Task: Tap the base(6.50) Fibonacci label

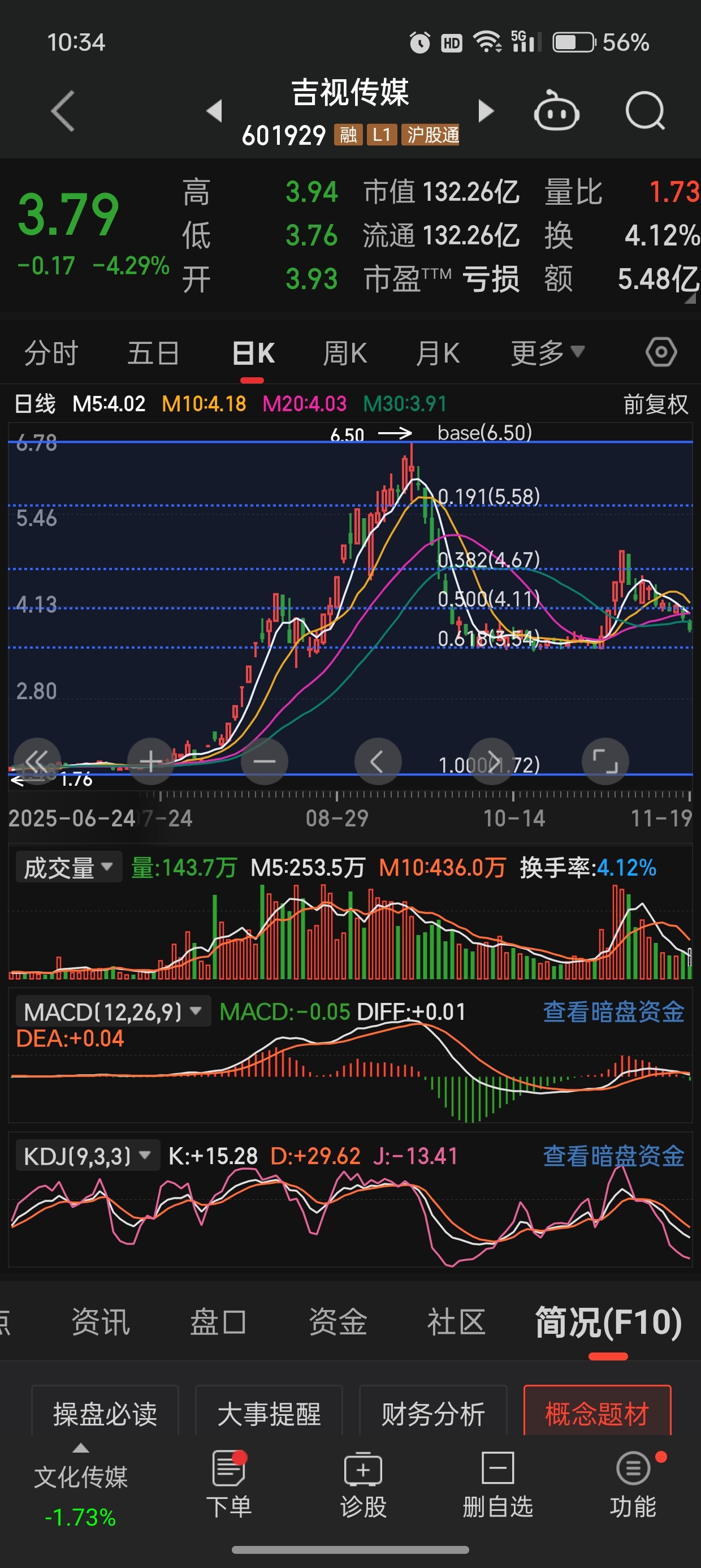Action: click(484, 433)
